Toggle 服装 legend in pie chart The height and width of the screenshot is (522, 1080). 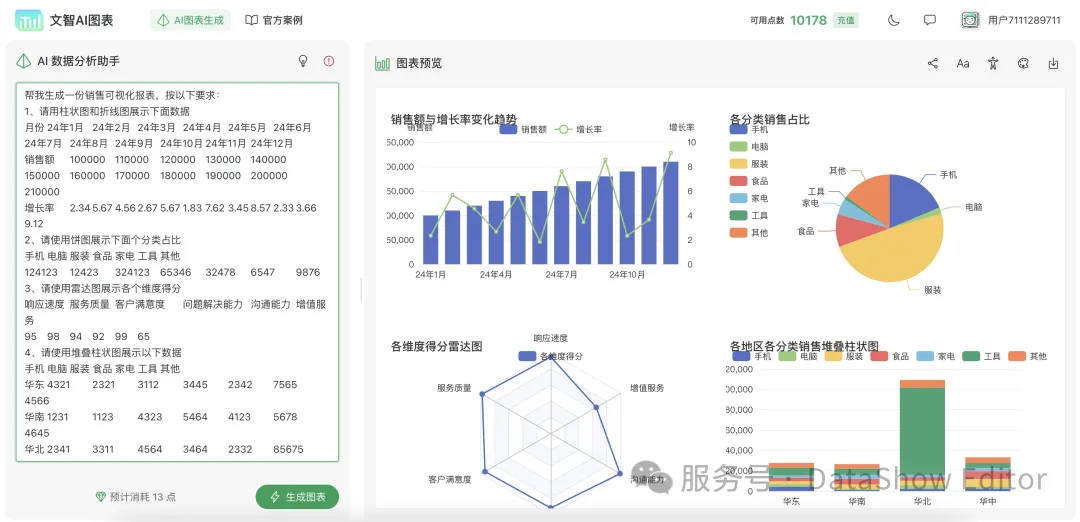pyautogui.click(x=749, y=164)
